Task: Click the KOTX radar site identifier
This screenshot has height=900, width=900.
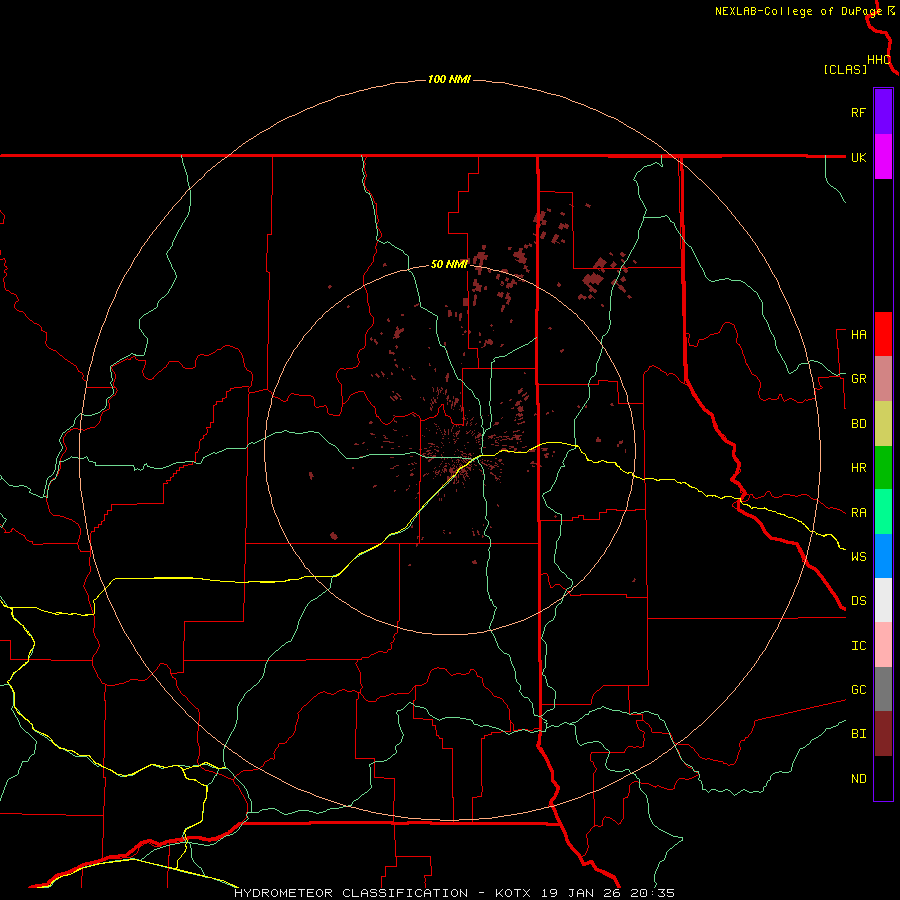Action: click(x=513, y=893)
